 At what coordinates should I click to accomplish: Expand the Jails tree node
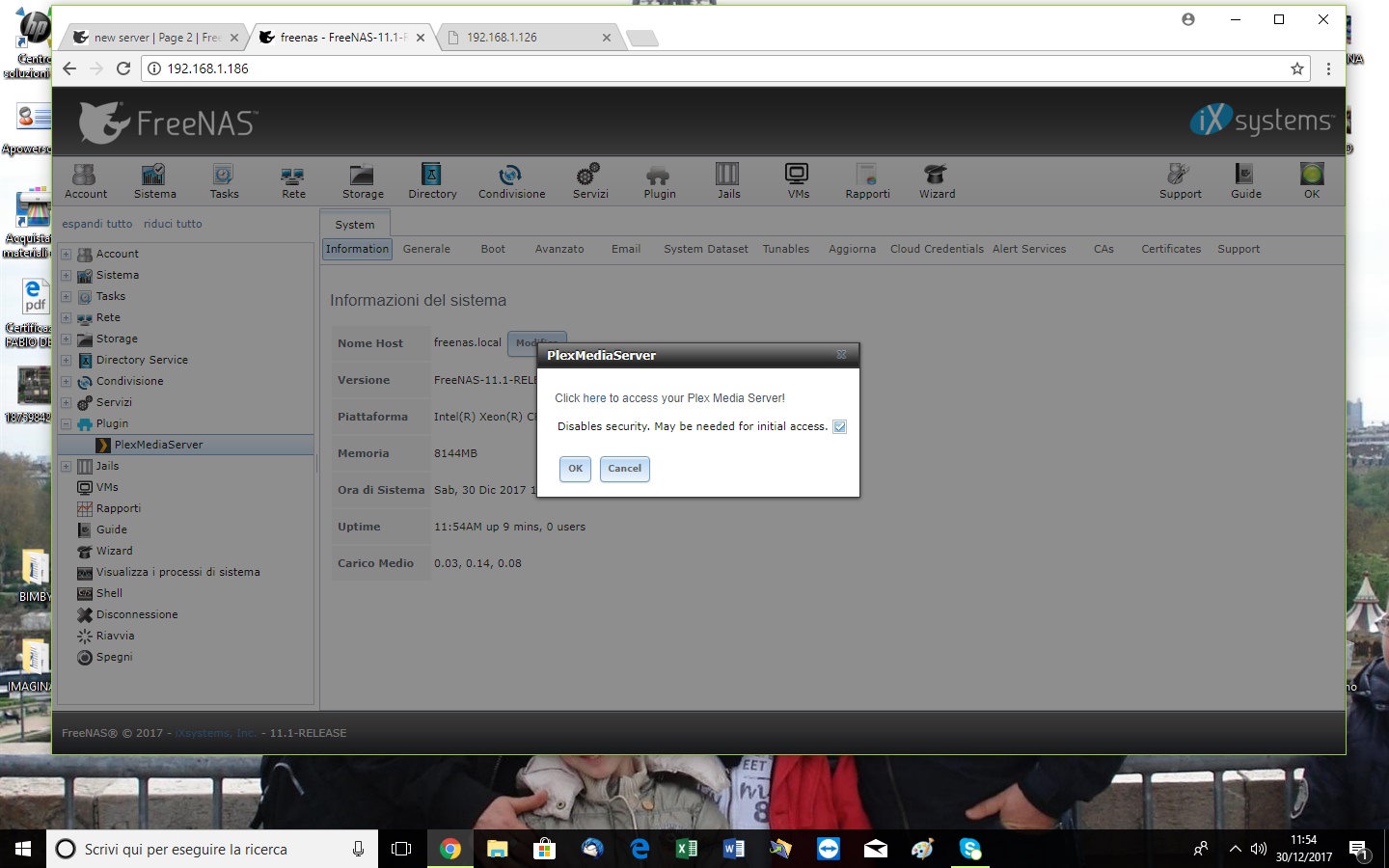click(x=66, y=467)
